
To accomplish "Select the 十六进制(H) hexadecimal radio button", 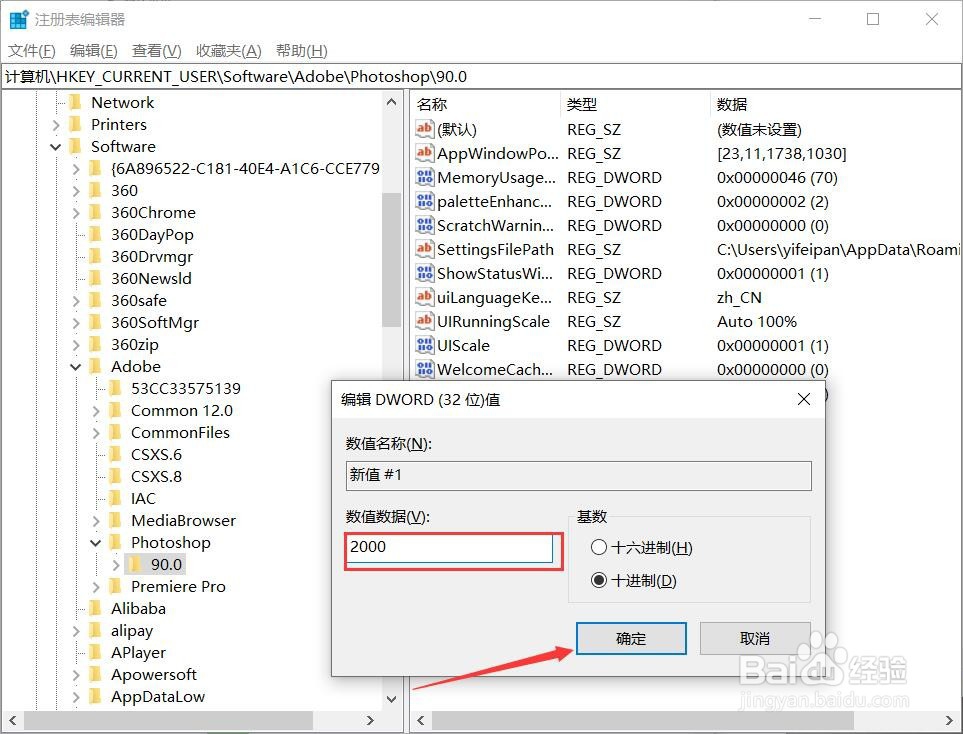I will [598, 547].
